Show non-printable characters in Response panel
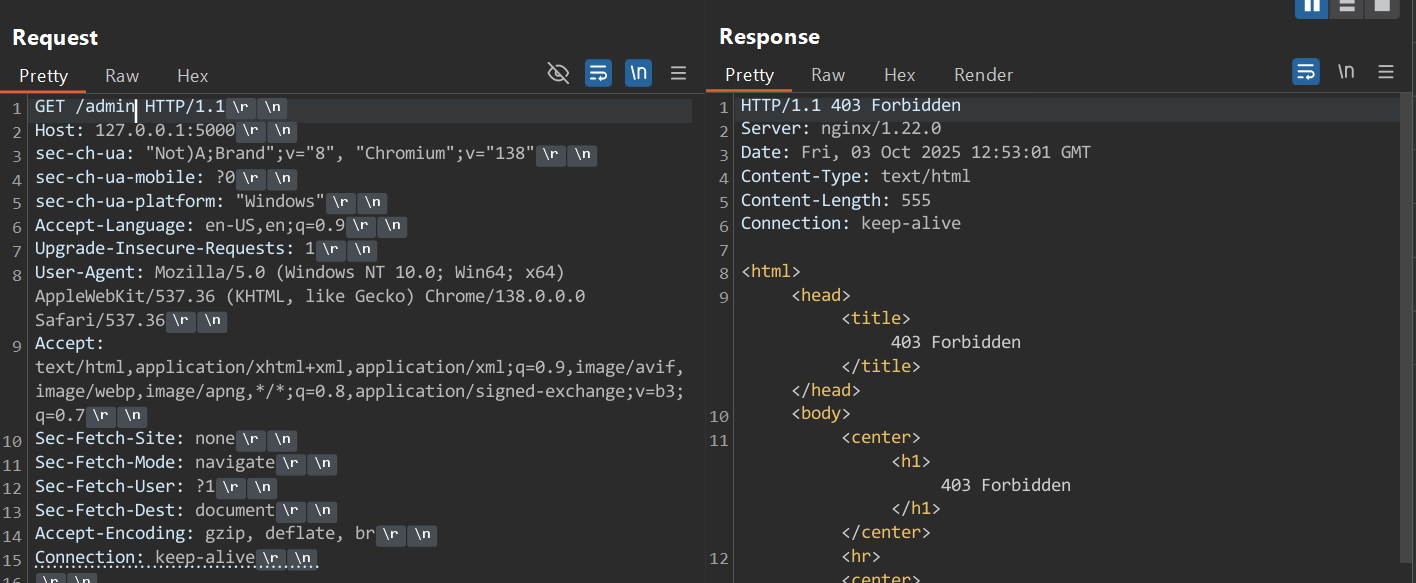The image size is (1416, 583). tap(1346, 72)
